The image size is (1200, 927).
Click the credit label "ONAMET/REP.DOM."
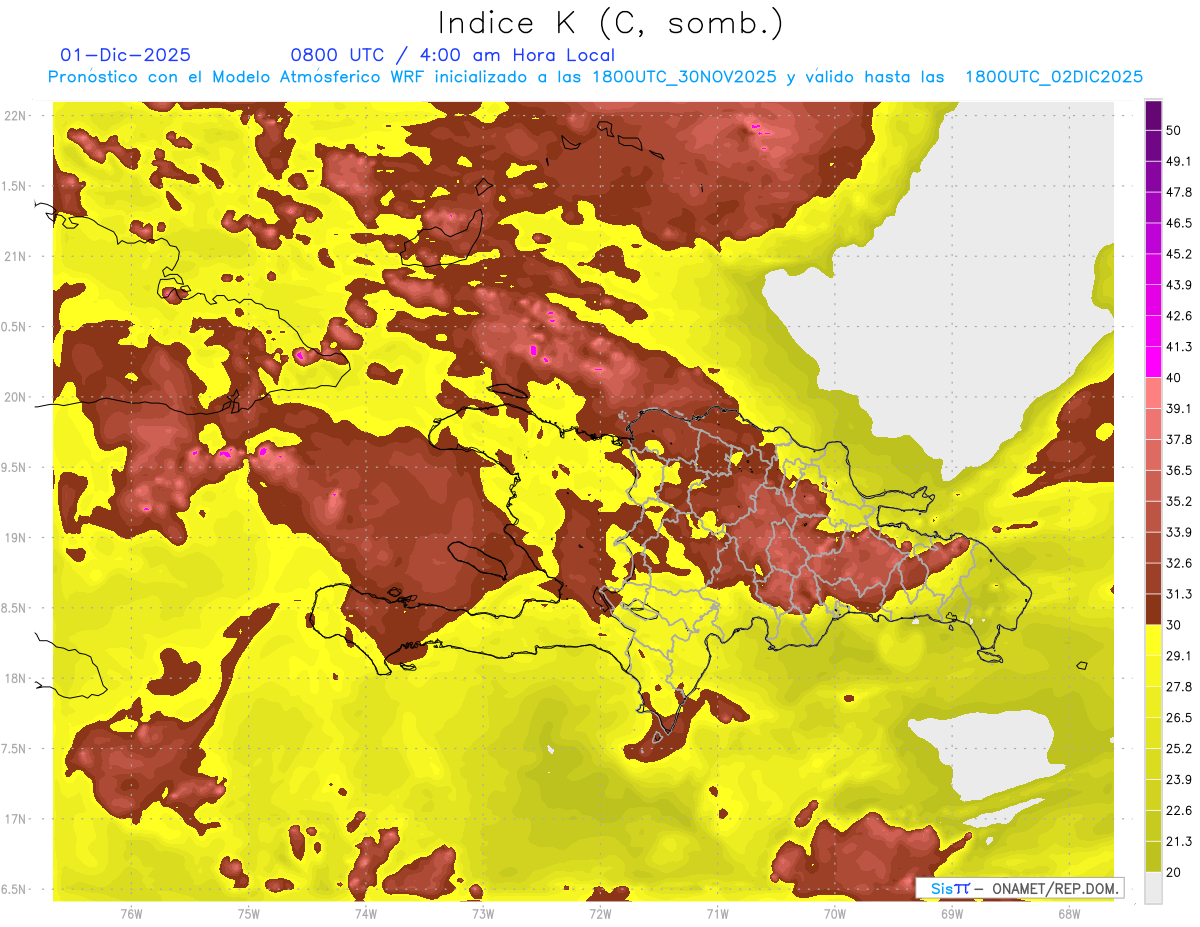pyautogui.click(x=1054, y=888)
